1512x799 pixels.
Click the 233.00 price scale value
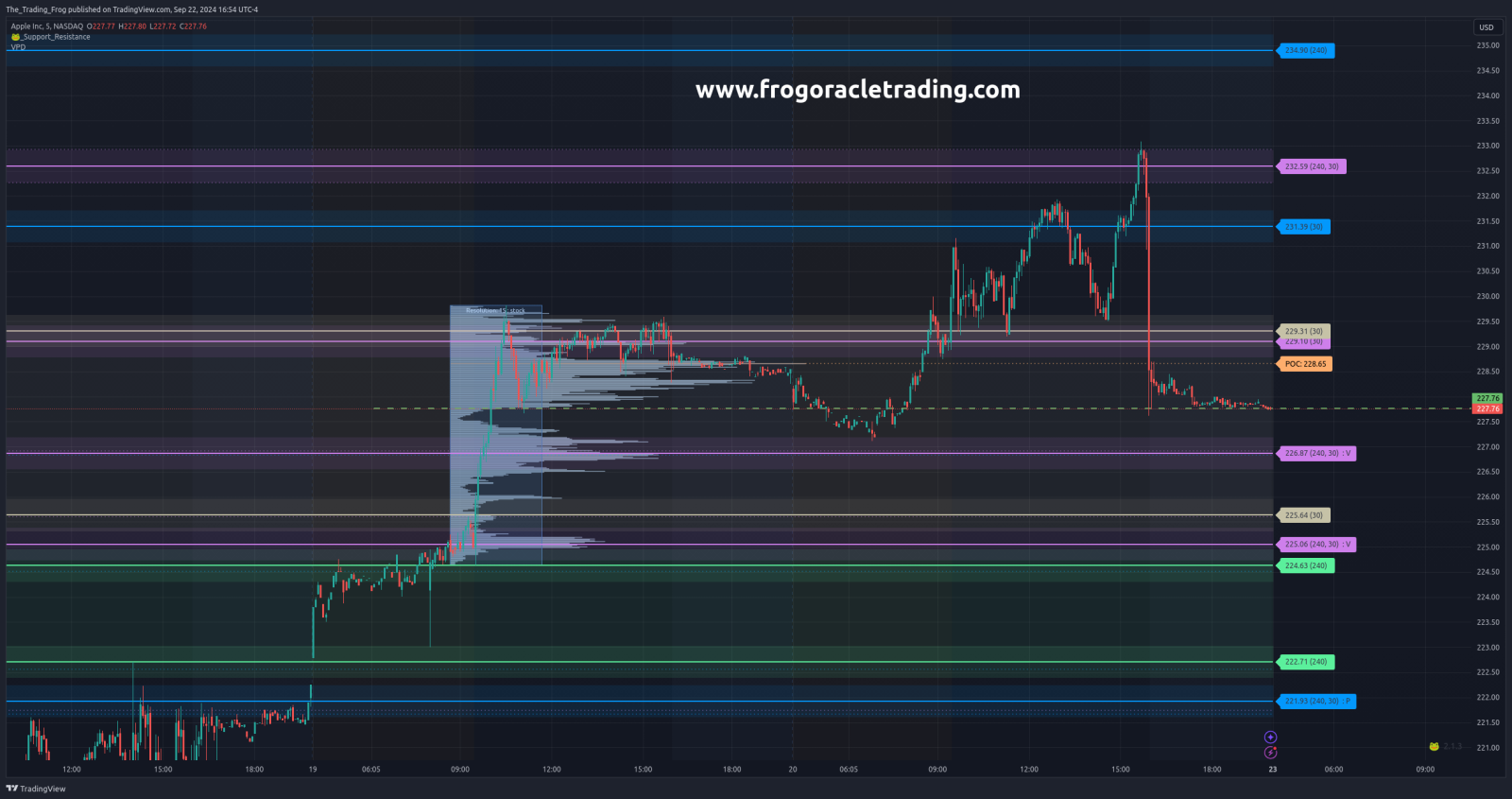click(x=1487, y=146)
